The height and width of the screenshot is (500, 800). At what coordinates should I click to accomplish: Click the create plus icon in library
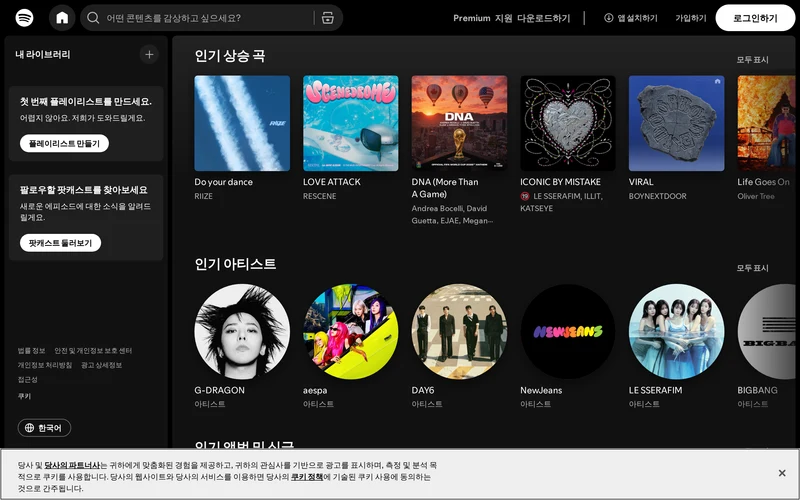click(x=149, y=54)
